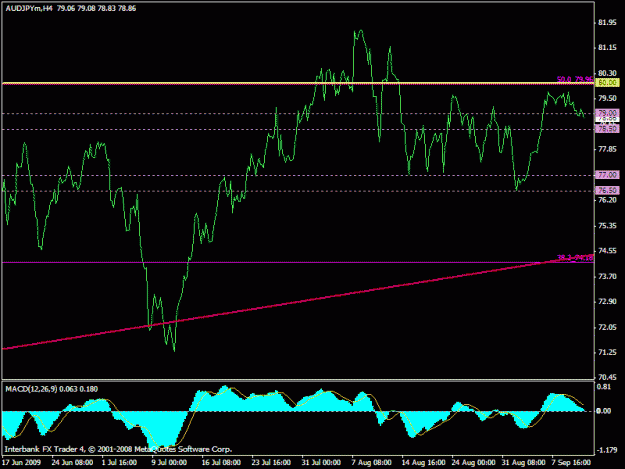
Task: Click the Interbank FX Trader 4 copyright text
Action: 118,449
